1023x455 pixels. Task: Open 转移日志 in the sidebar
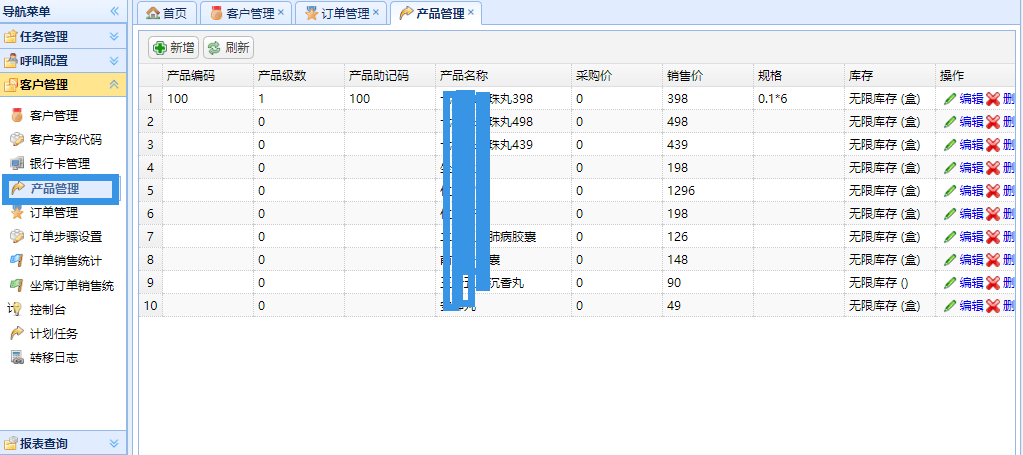pos(54,357)
